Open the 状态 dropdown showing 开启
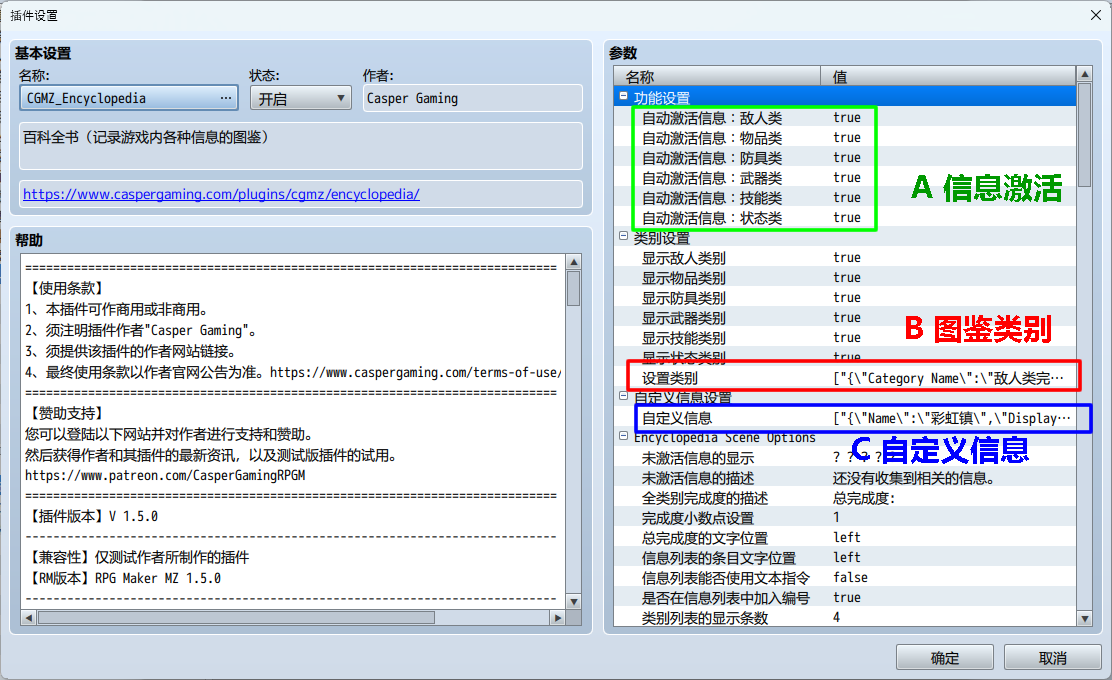The image size is (1112, 680). coord(301,98)
